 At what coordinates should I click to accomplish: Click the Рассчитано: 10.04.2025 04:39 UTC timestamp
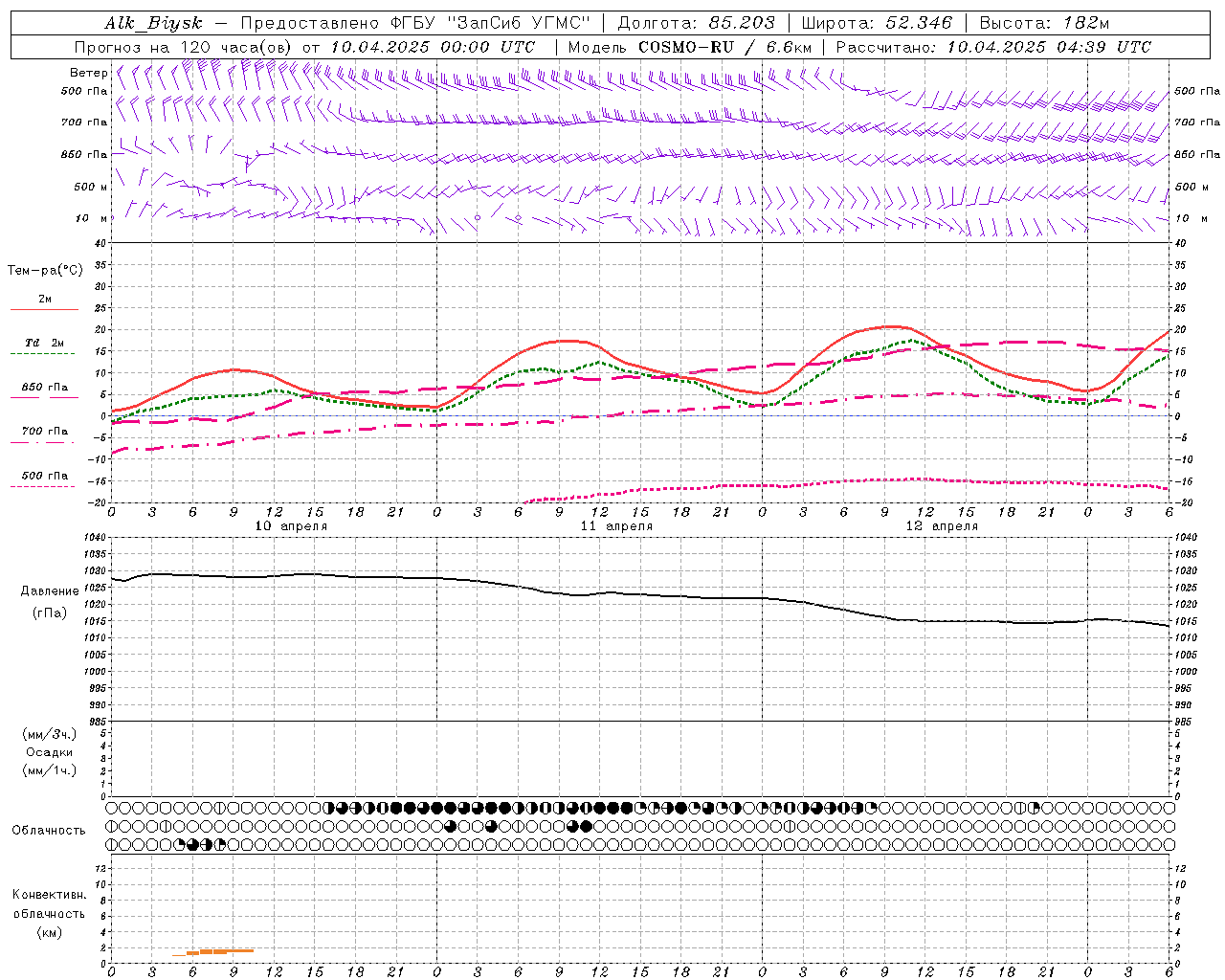click(993, 47)
